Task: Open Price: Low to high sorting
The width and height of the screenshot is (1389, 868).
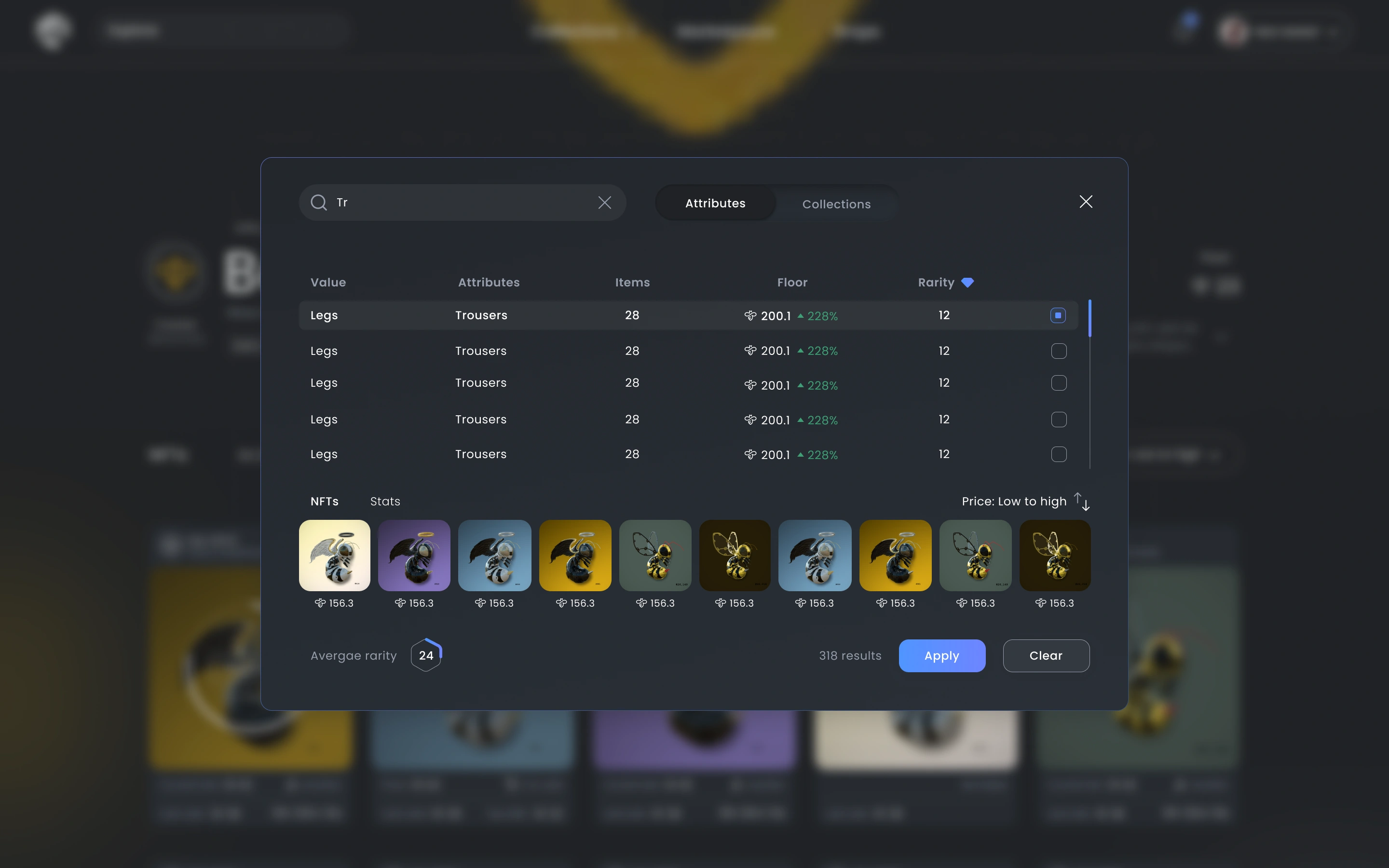Action: 1014,502
